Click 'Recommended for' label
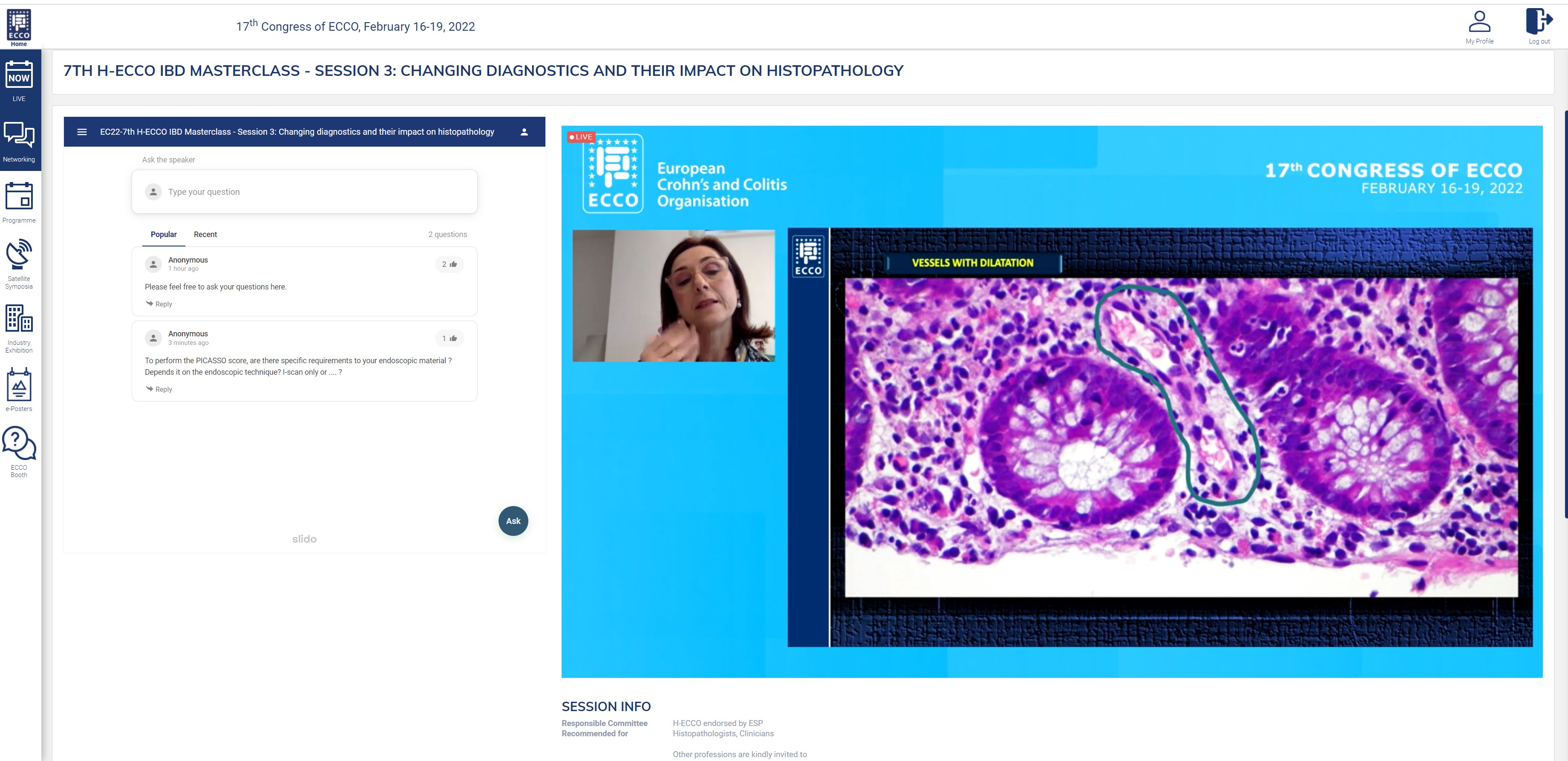This screenshot has height=761, width=1568. (x=595, y=734)
